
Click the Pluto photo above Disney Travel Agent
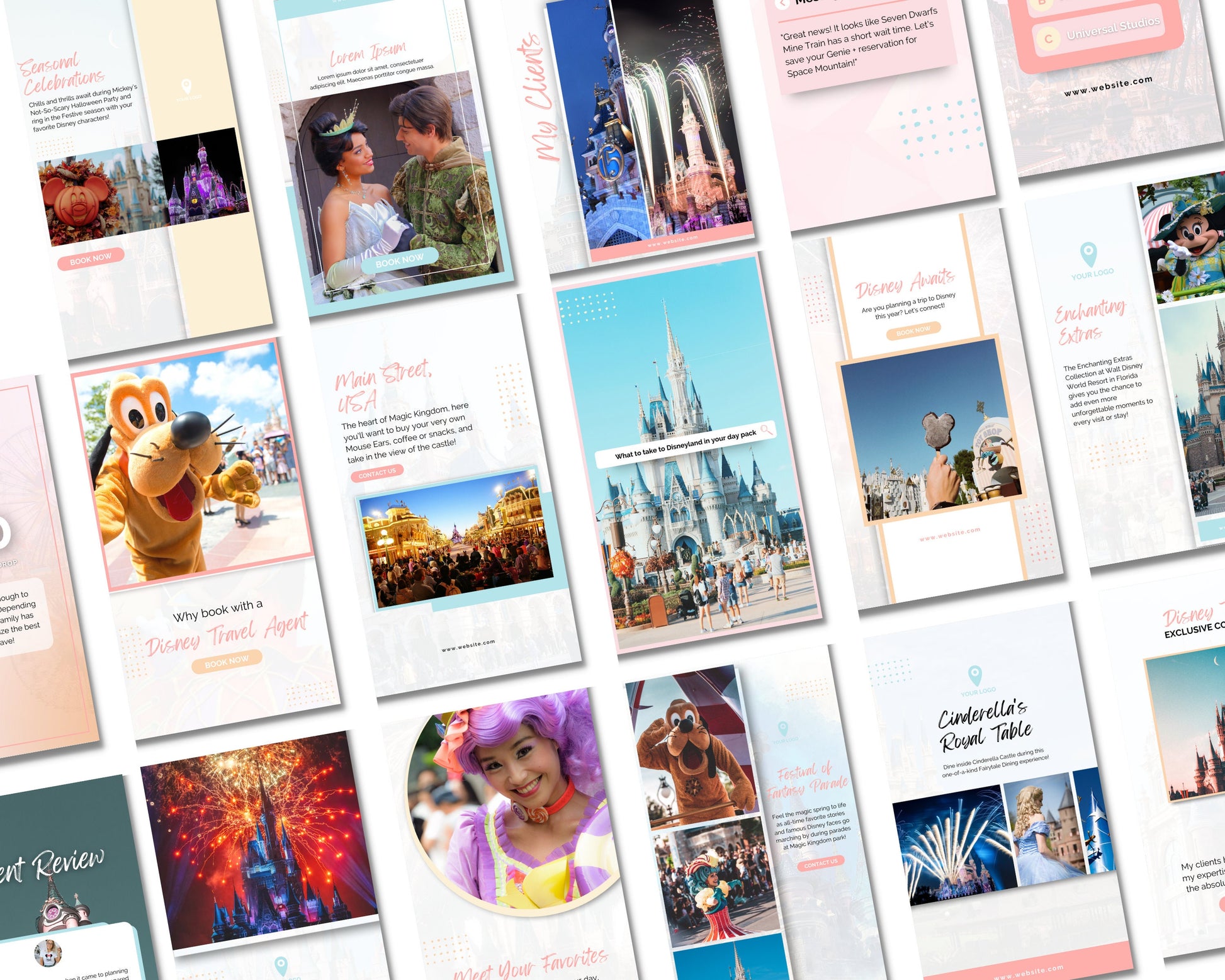pyautogui.click(x=193, y=463)
